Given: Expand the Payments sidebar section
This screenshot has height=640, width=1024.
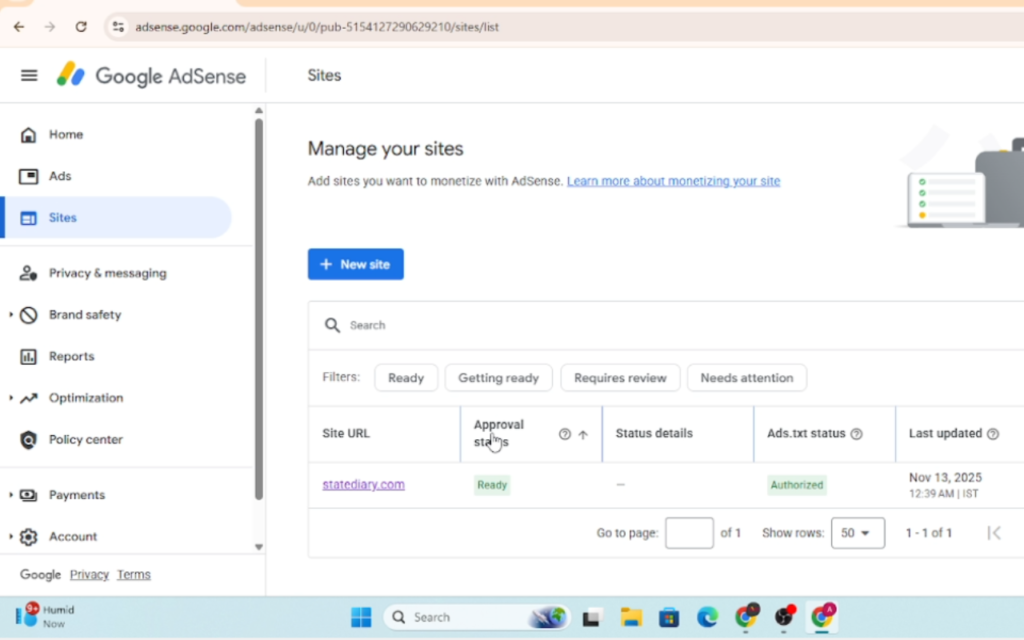Looking at the screenshot, I should click(11, 495).
